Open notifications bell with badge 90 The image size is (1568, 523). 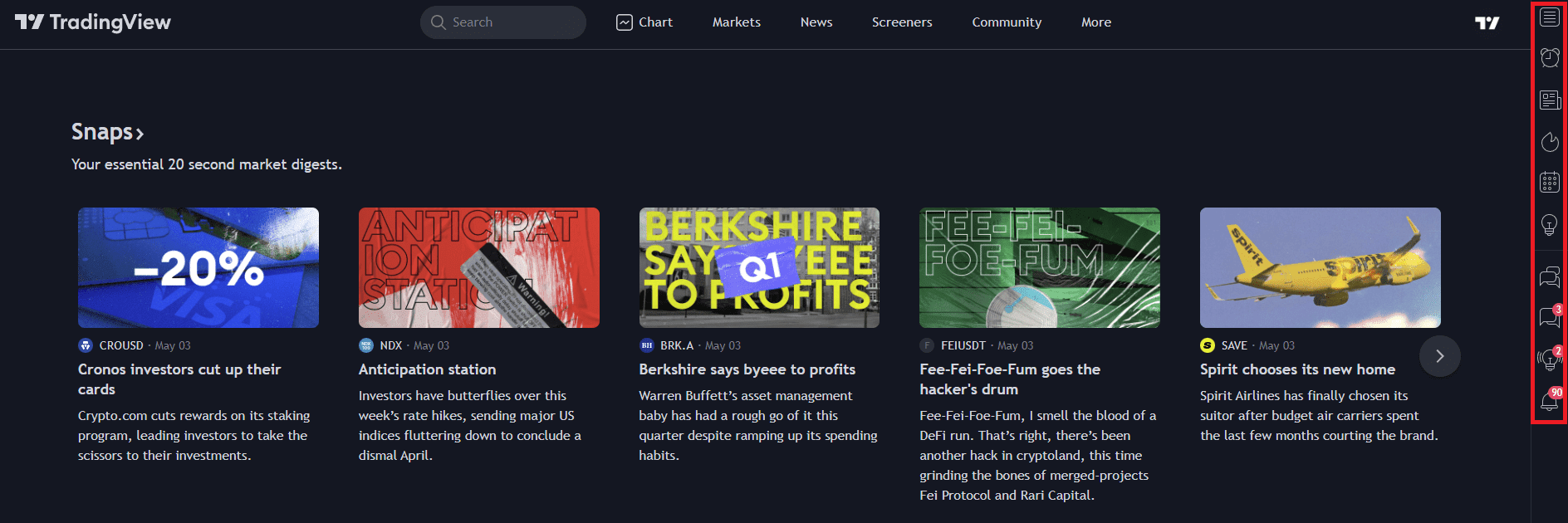1550,400
